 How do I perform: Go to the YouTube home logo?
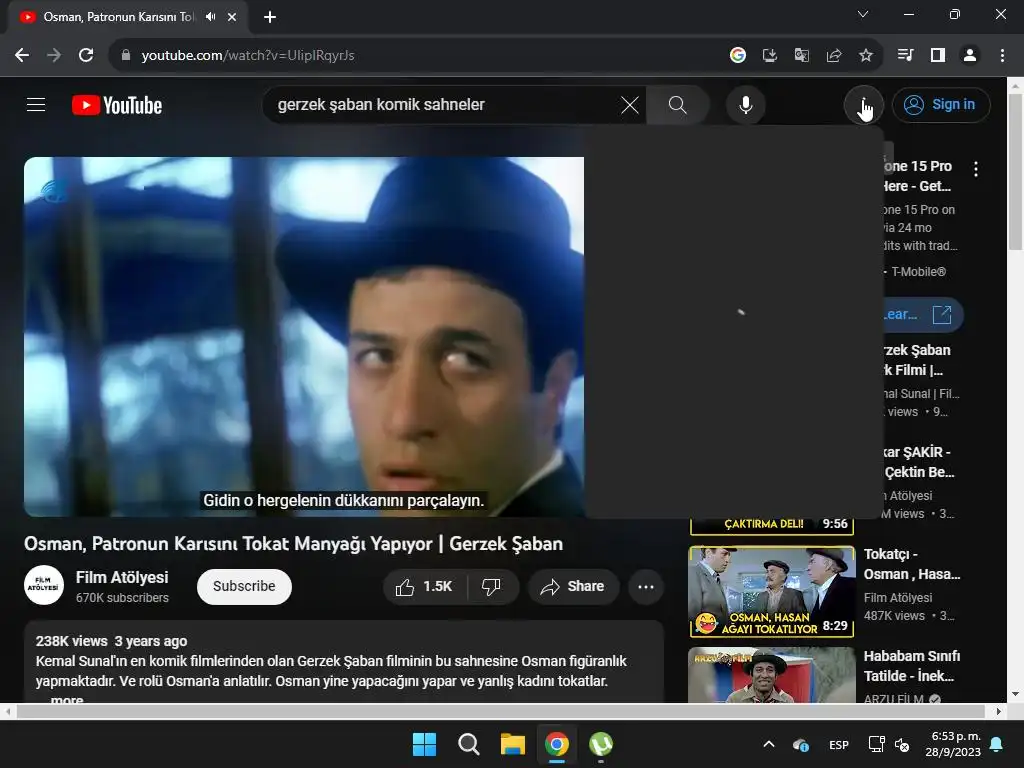point(117,105)
